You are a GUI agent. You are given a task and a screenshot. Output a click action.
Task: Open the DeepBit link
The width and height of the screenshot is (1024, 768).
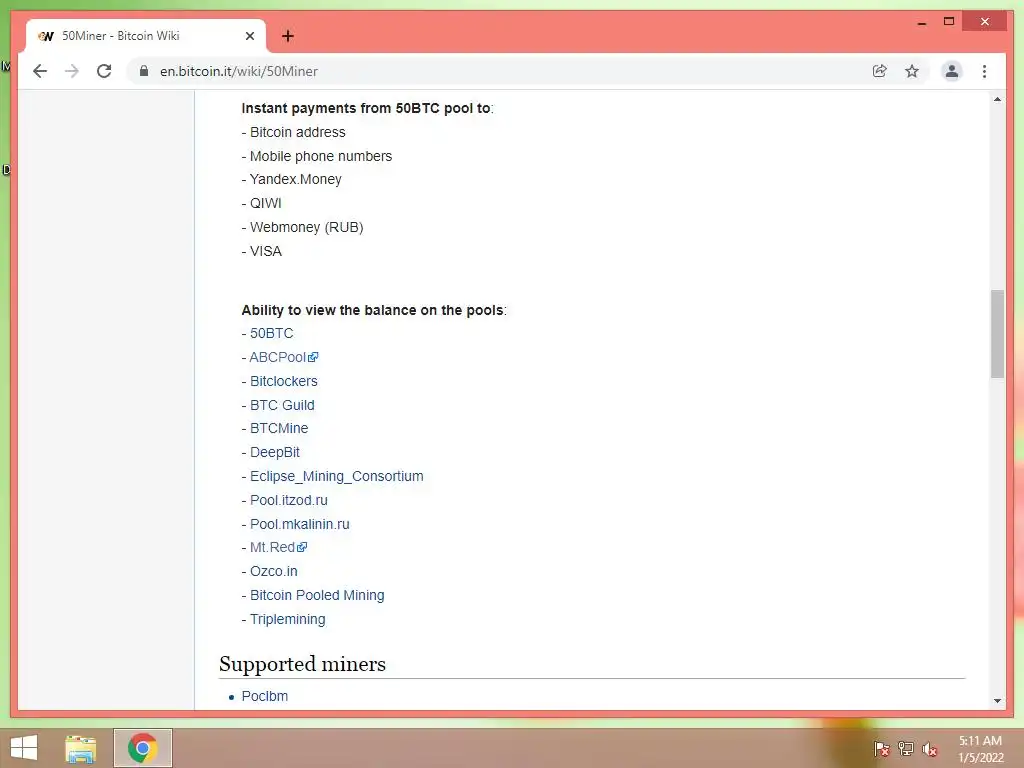pyautogui.click(x=275, y=453)
